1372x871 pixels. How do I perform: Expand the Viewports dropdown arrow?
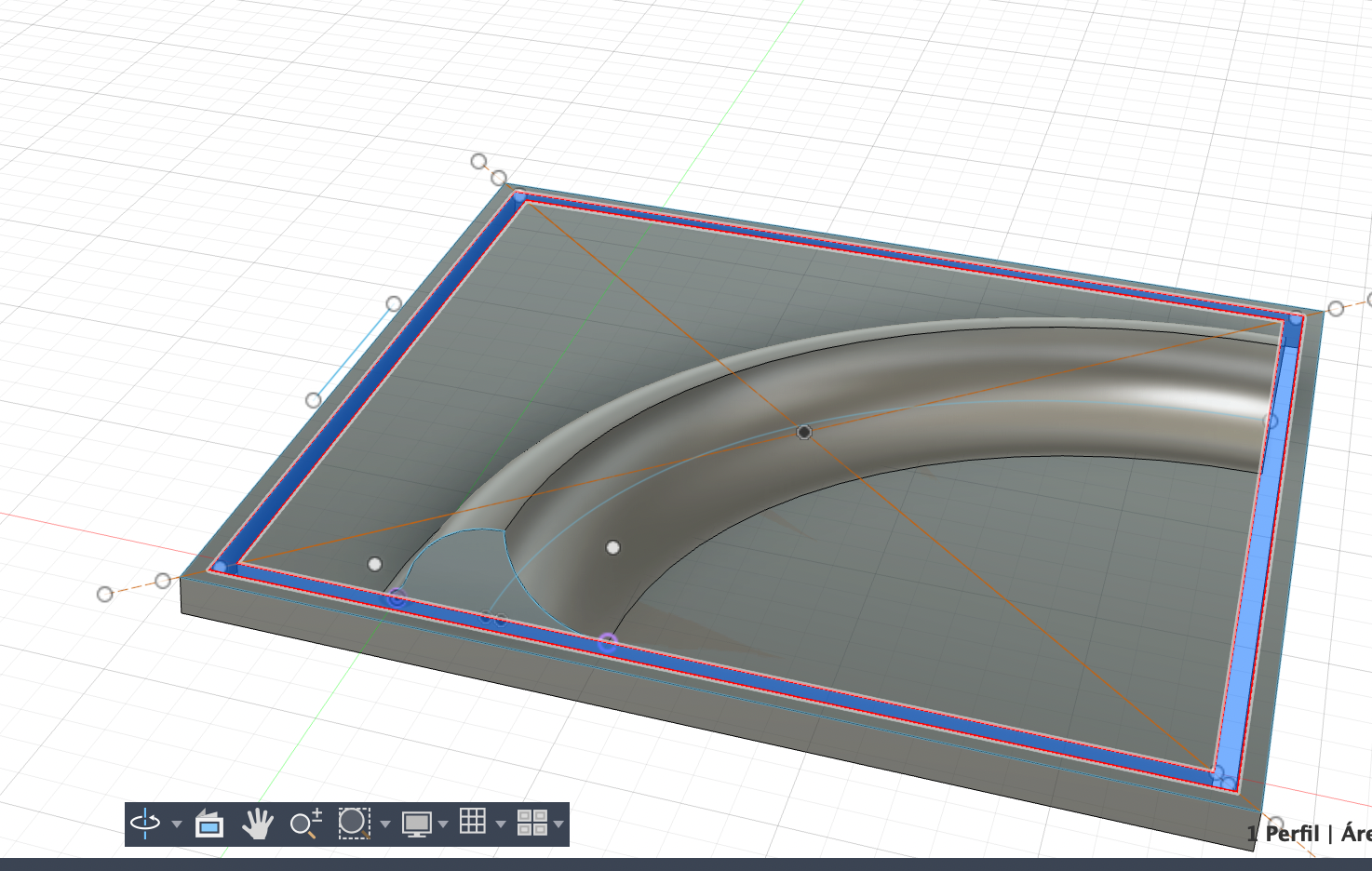pyautogui.click(x=559, y=824)
